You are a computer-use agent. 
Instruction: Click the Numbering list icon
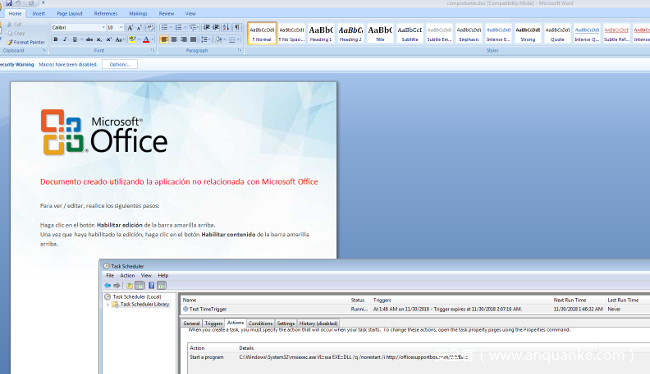[x=178, y=28]
